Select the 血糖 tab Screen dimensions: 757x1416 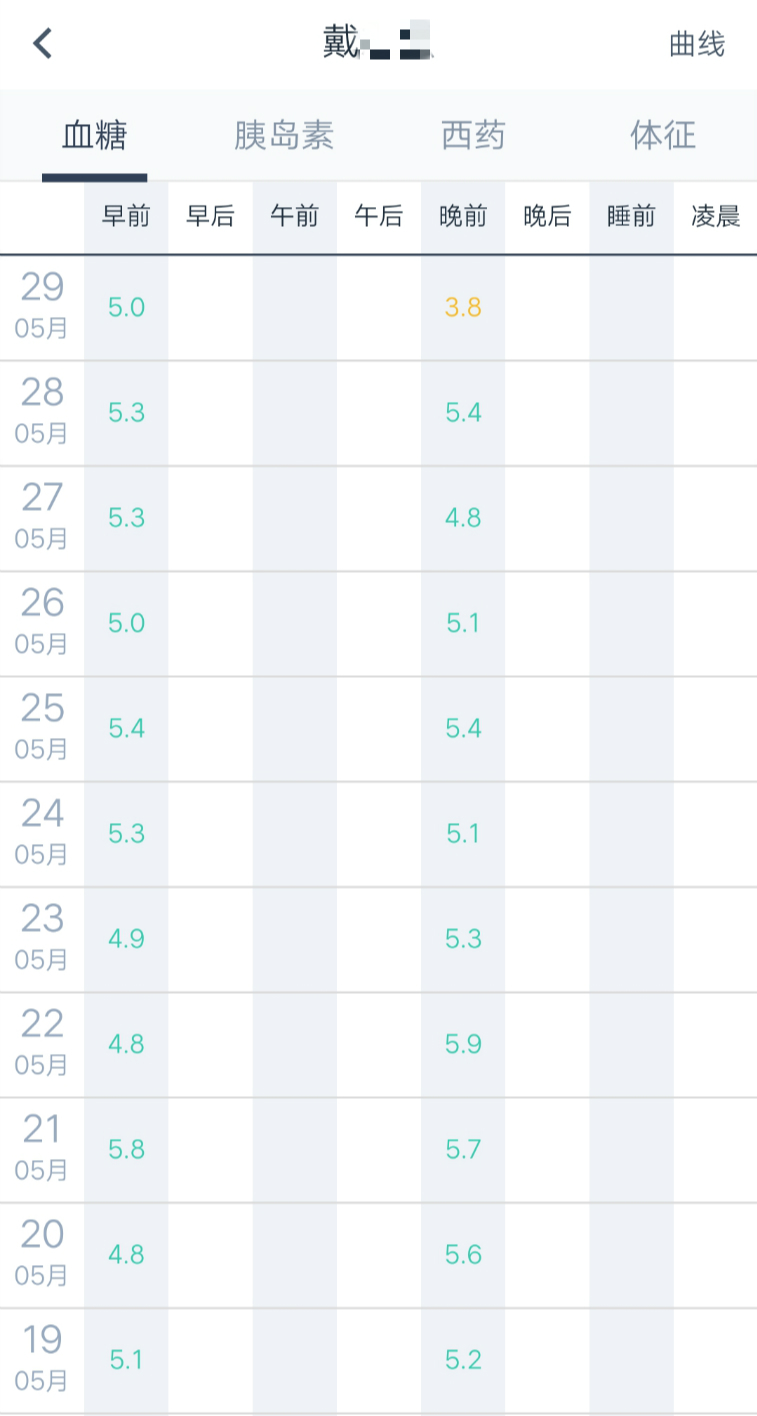pos(95,136)
